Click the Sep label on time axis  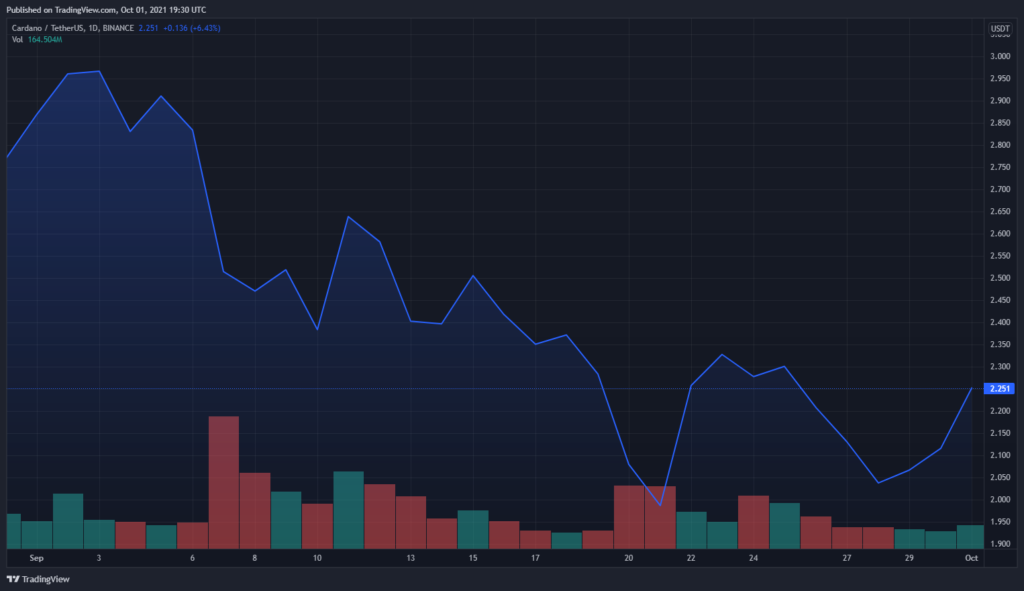(x=37, y=558)
